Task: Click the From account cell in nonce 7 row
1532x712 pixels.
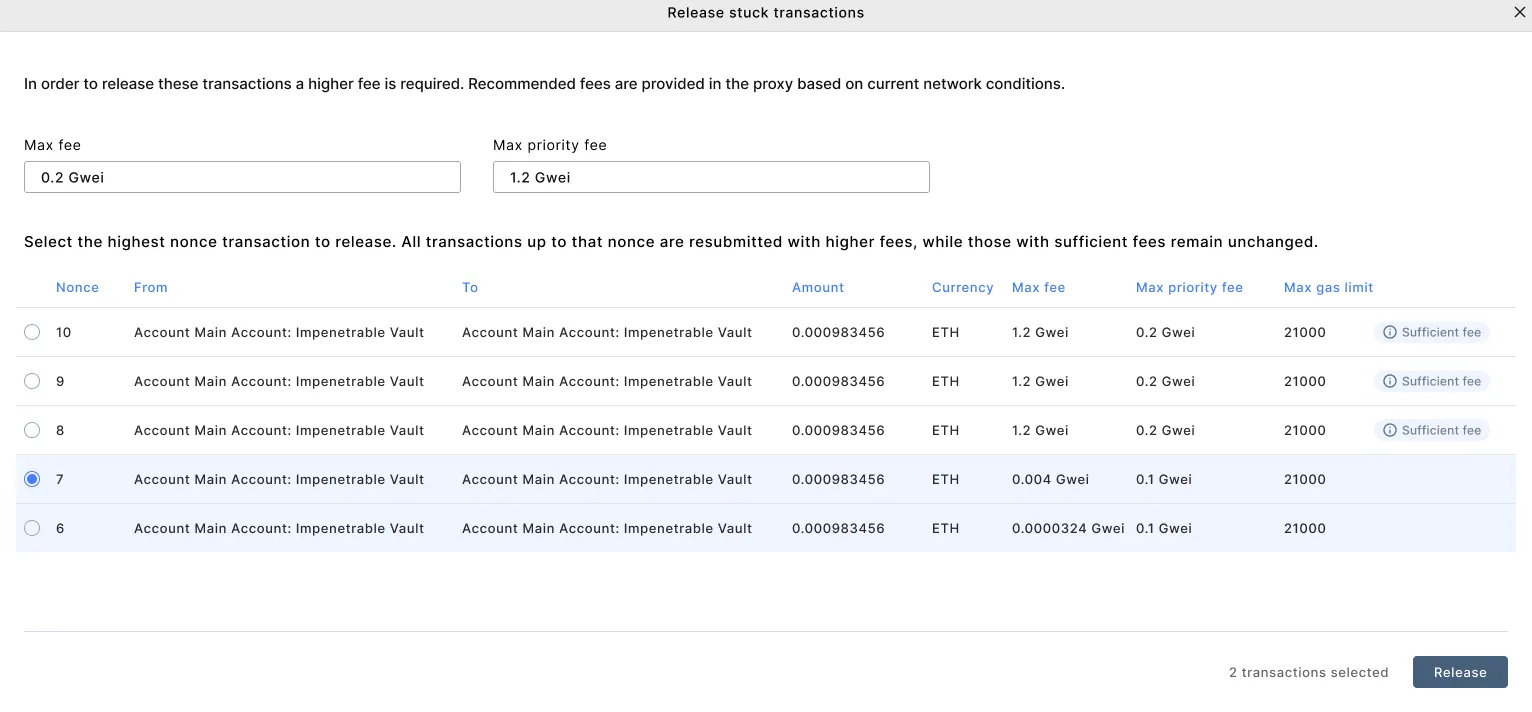Action: tap(279, 479)
